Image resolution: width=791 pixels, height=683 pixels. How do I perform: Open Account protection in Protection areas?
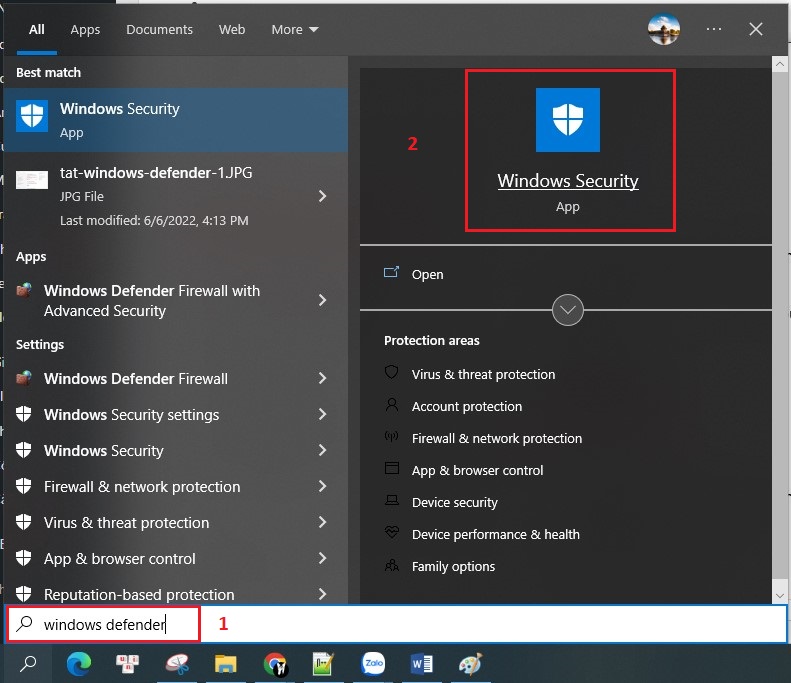[467, 406]
